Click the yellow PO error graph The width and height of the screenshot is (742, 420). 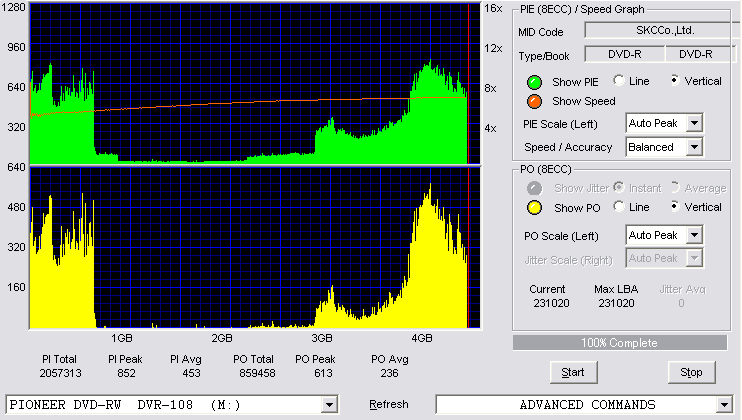(x=255, y=247)
